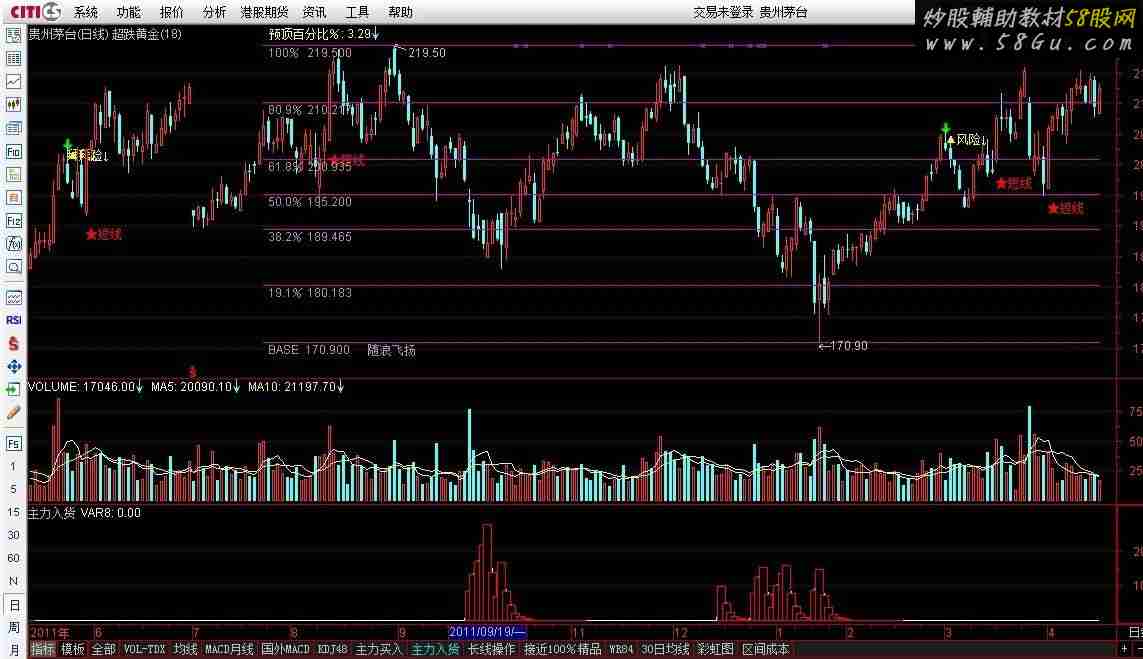Screen dimensions: 1143x659
Task: Click the f(x) formula icon
Action: (x=14, y=243)
